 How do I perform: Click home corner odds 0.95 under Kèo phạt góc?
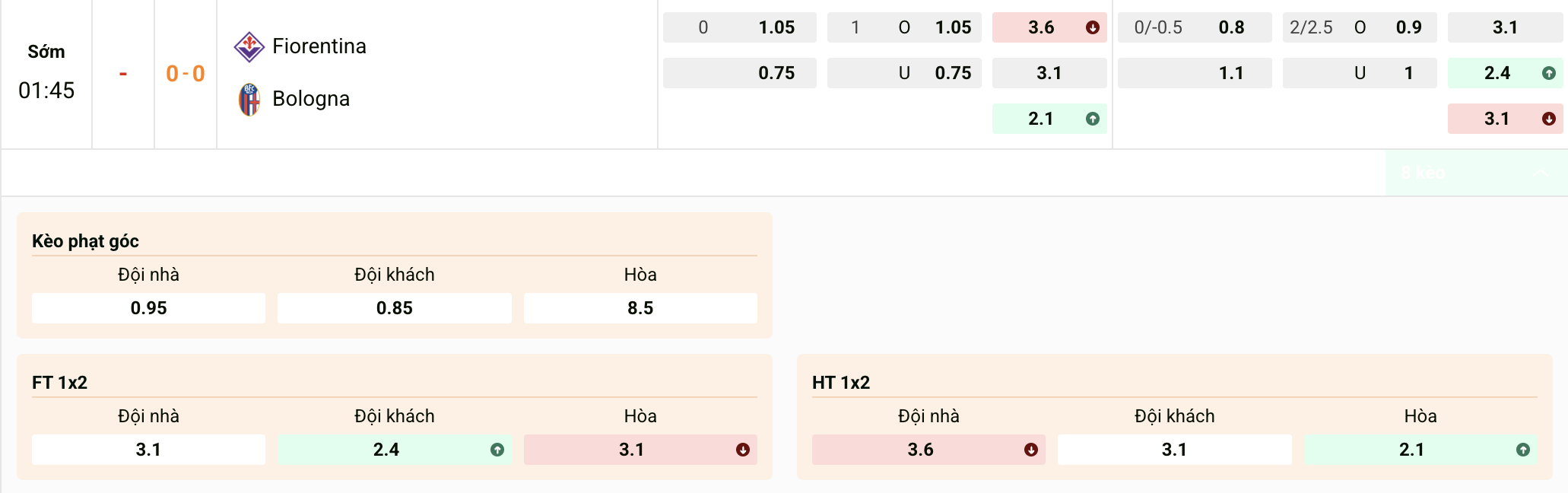pos(148,308)
